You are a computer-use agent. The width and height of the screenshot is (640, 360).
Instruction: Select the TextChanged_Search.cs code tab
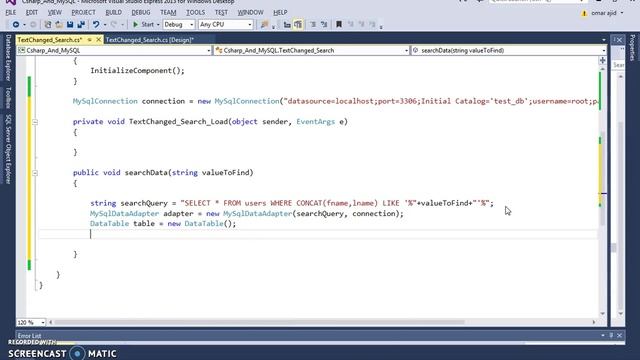50,40
